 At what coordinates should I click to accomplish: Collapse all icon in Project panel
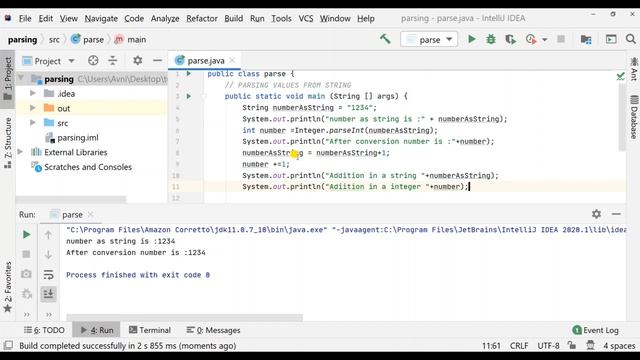coord(113,61)
